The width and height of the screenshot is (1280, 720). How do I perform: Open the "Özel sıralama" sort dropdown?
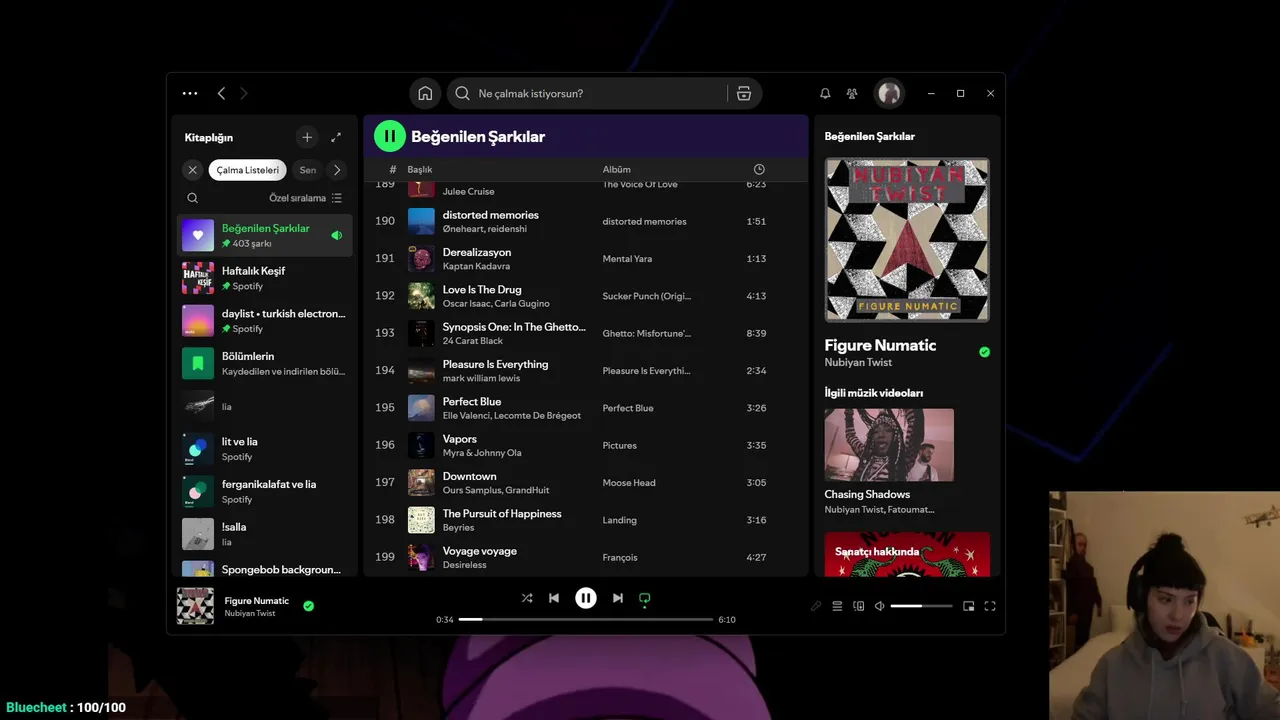click(305, 198)
